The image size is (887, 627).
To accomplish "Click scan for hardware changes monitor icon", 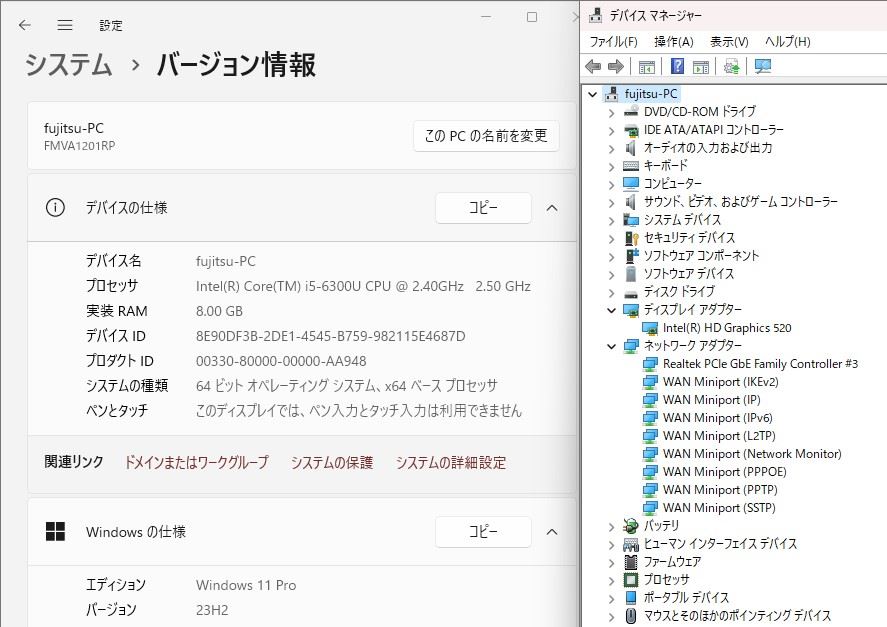I will [763, 67].
